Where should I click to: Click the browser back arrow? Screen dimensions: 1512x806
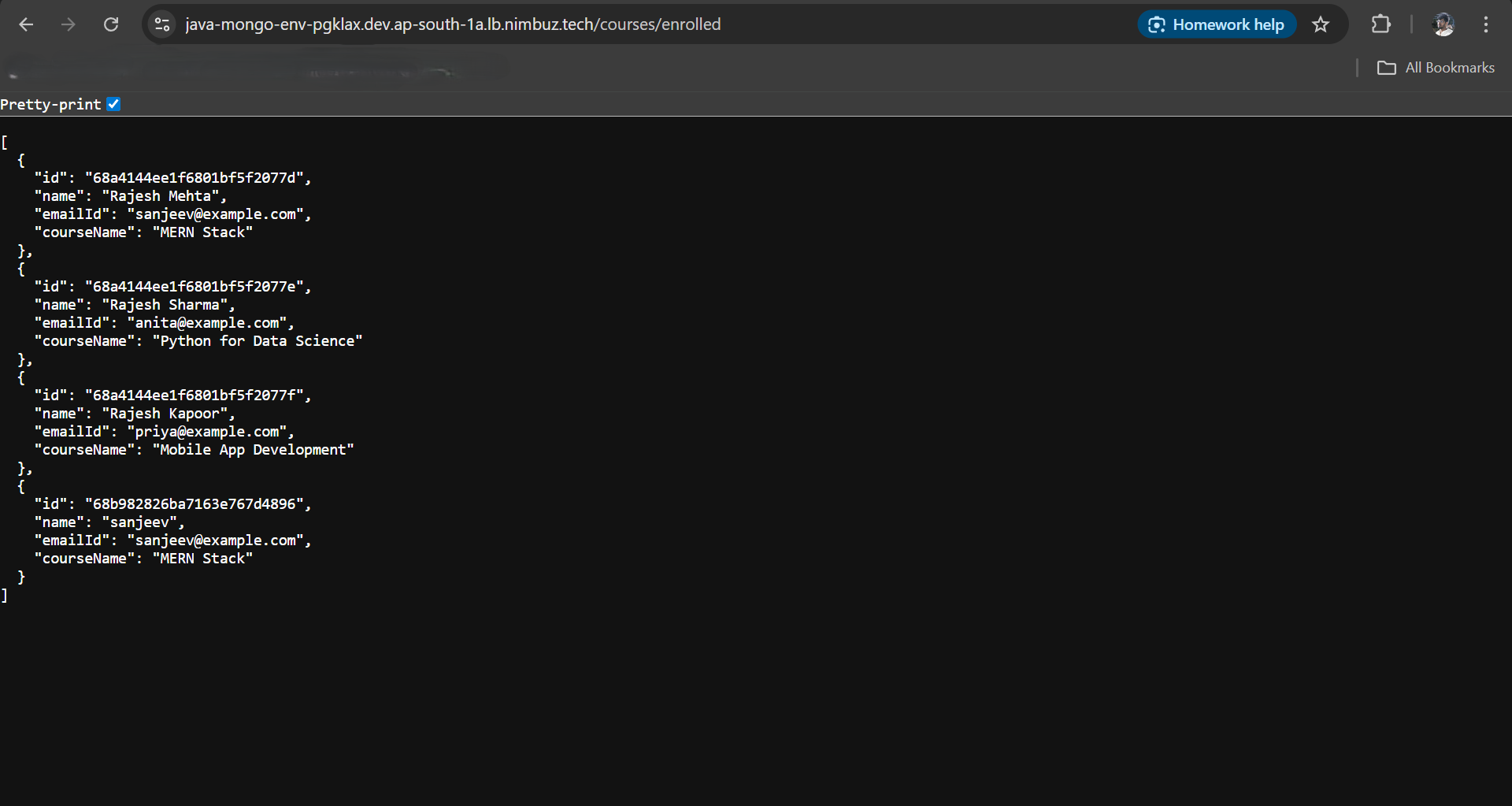(26, 24)
